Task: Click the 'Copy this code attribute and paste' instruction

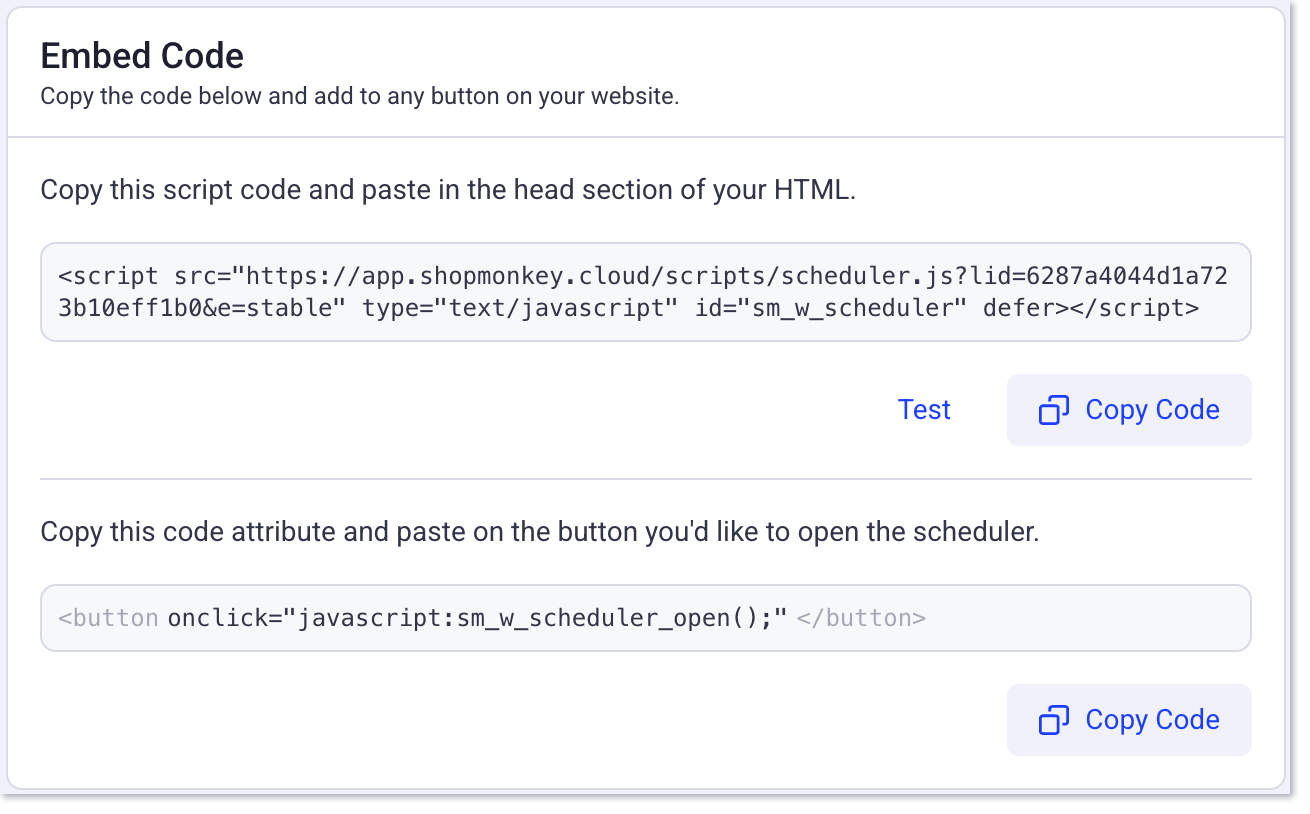Action: (x=540, y=531)
